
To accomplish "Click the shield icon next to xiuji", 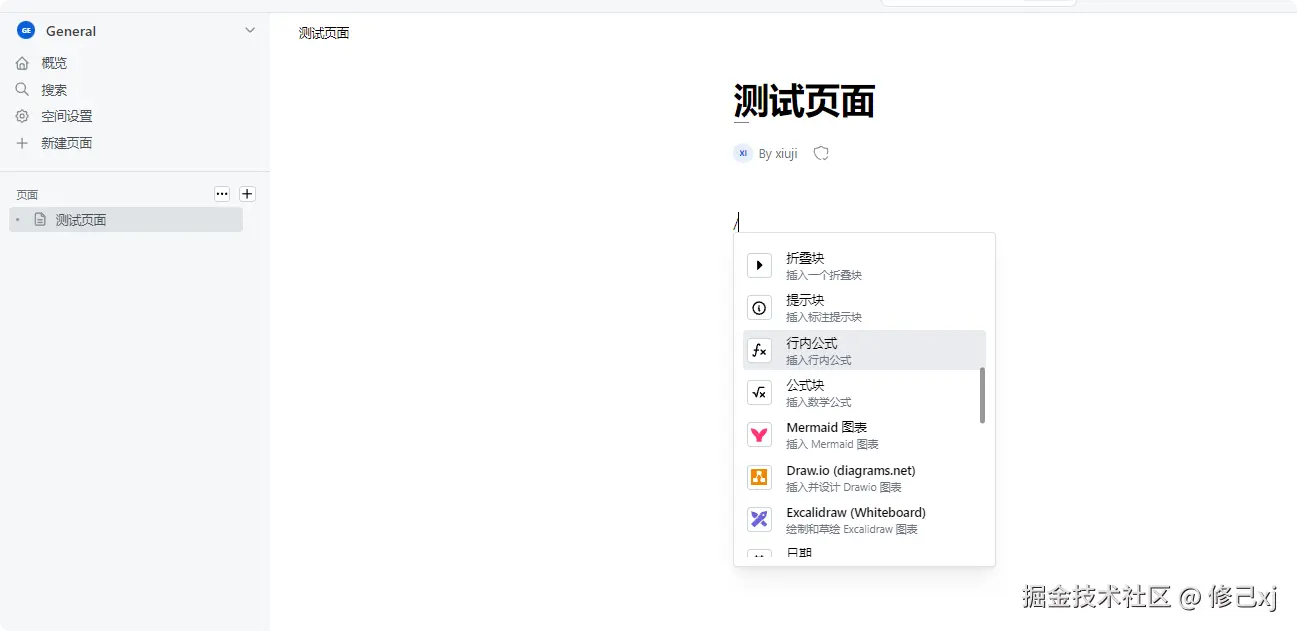I will tap(821, 153).
